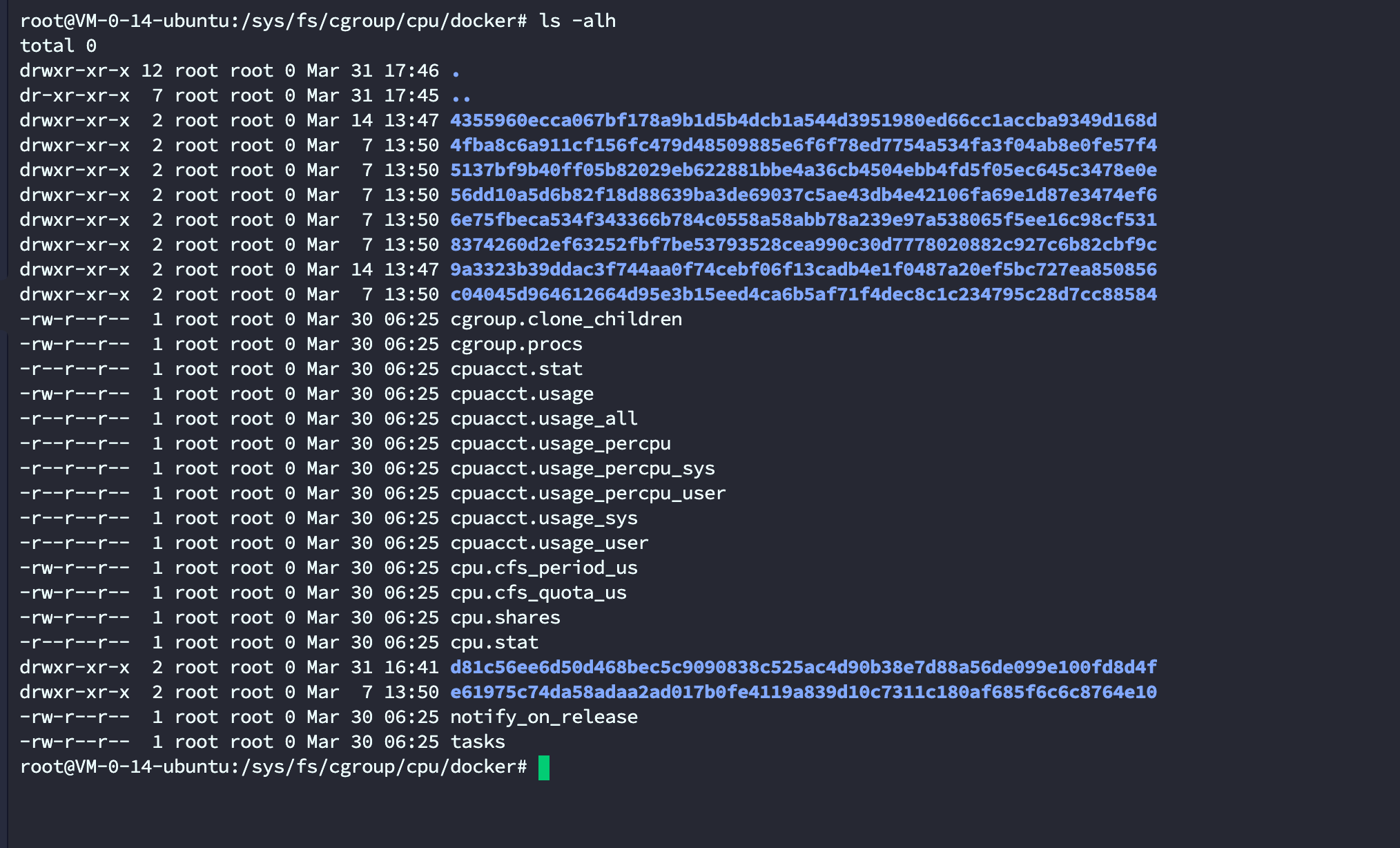This screenshot has width=1400, height=848.
Task: Click the cpu.cfs_period_us file name
Action: (544, 568)
